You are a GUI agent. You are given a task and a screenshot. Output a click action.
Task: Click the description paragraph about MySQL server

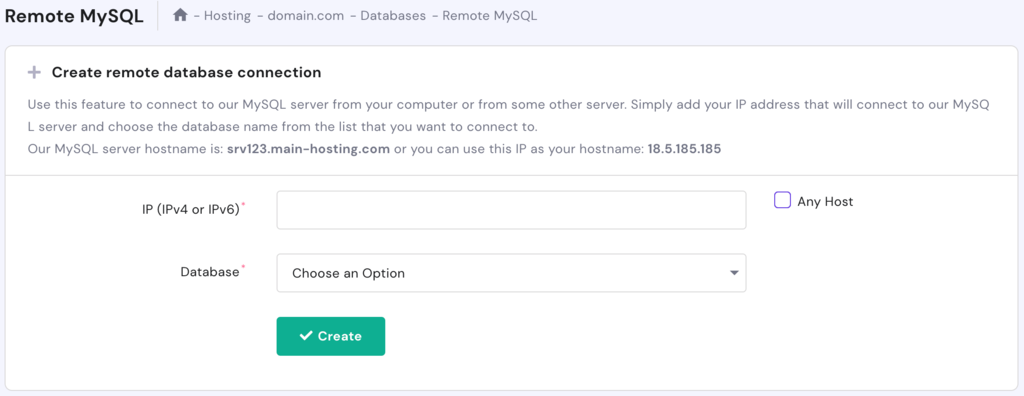pyautogui.click(x=511, y=127)
